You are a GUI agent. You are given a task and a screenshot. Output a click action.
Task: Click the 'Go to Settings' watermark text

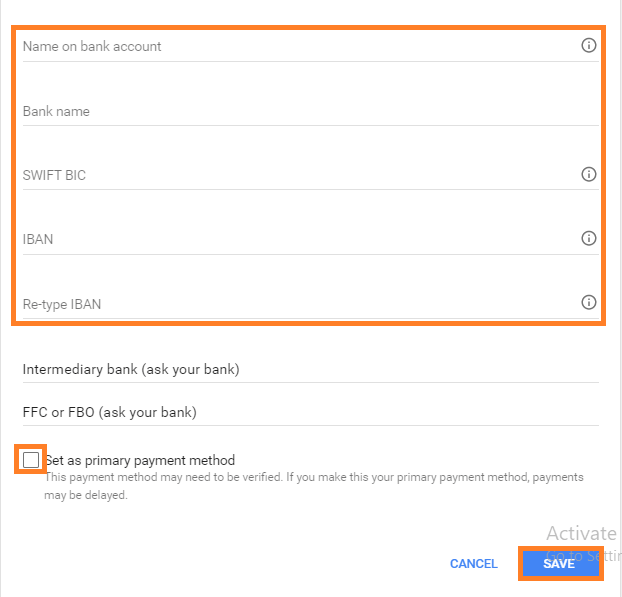[x=583, y=556]
